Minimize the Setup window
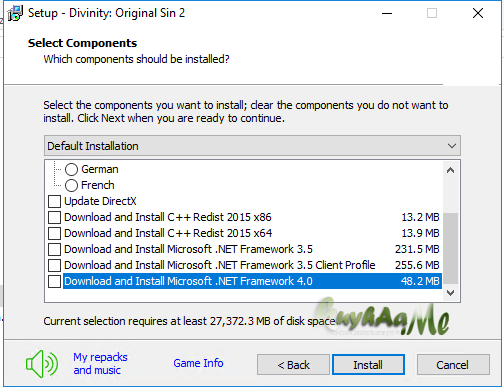This screenshot has width=504, height=388. tap(387, 13)
